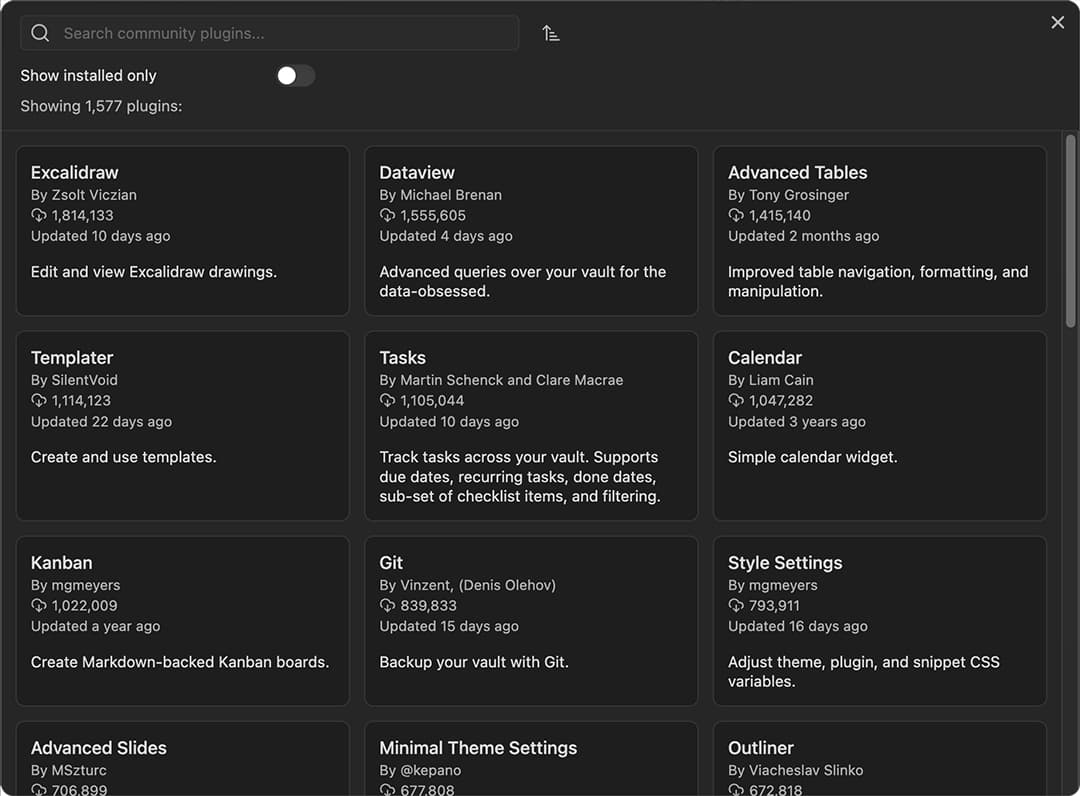Viewport: 1080px width, 796px height.
Task: Click author text 'By Viacheslav Slinko'
Action: click(x=796, y=771)
